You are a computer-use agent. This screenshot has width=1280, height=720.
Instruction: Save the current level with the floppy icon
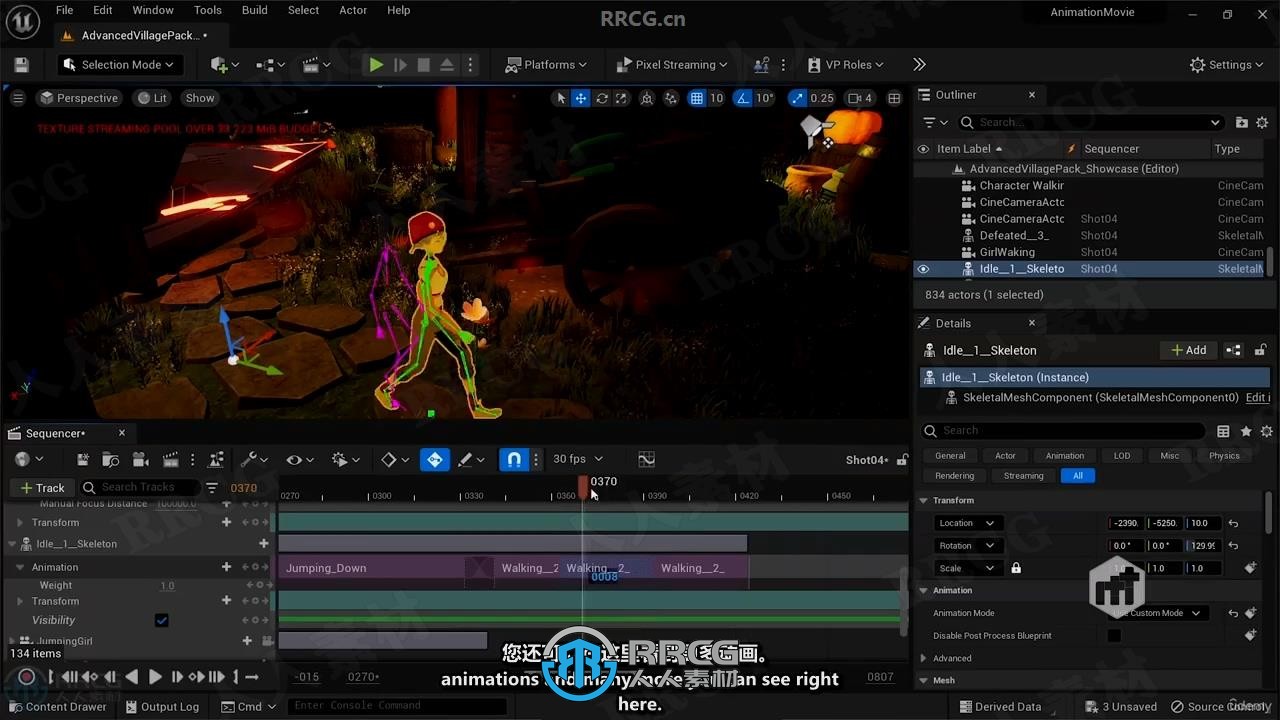click(21, 65)
